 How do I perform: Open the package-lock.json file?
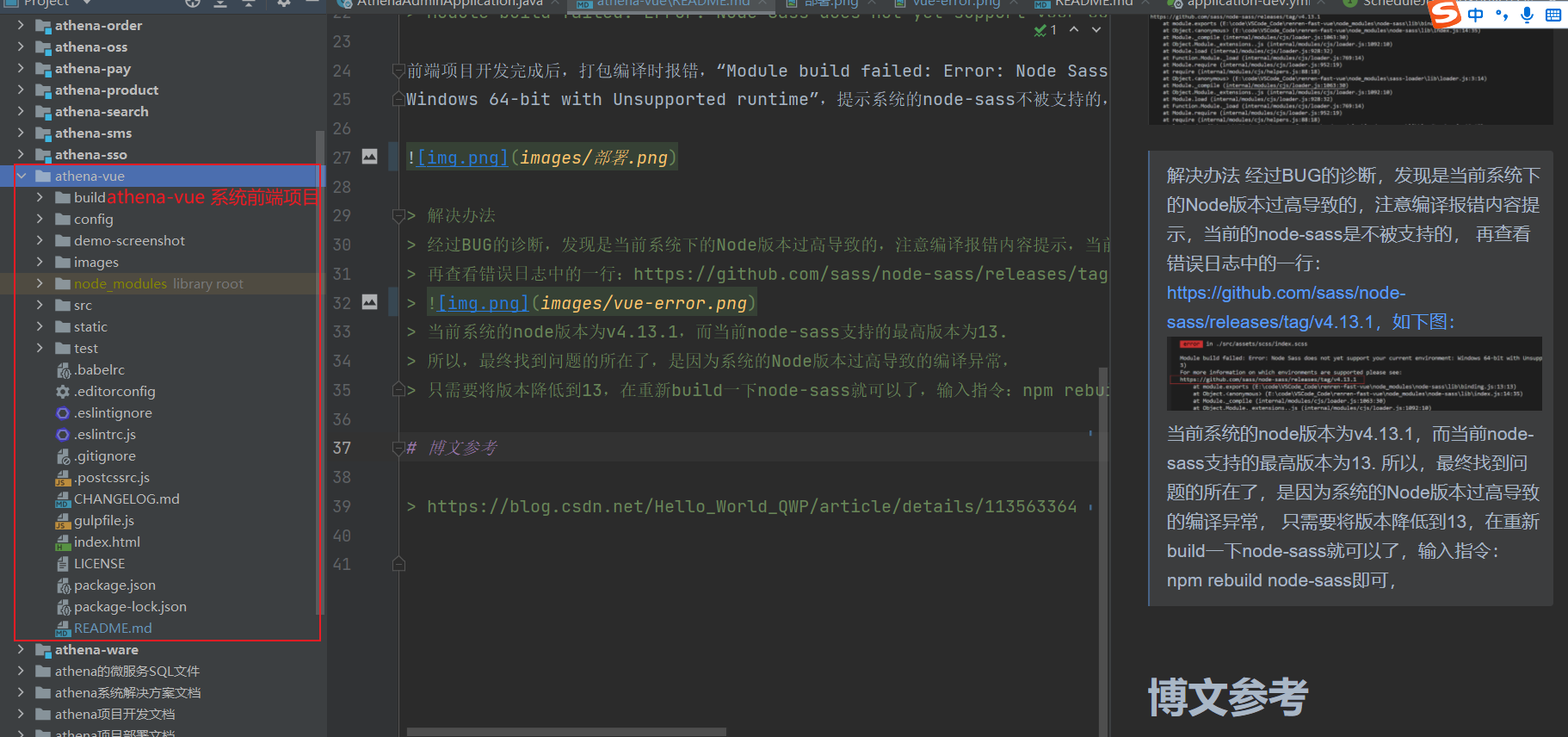[130, 606]
